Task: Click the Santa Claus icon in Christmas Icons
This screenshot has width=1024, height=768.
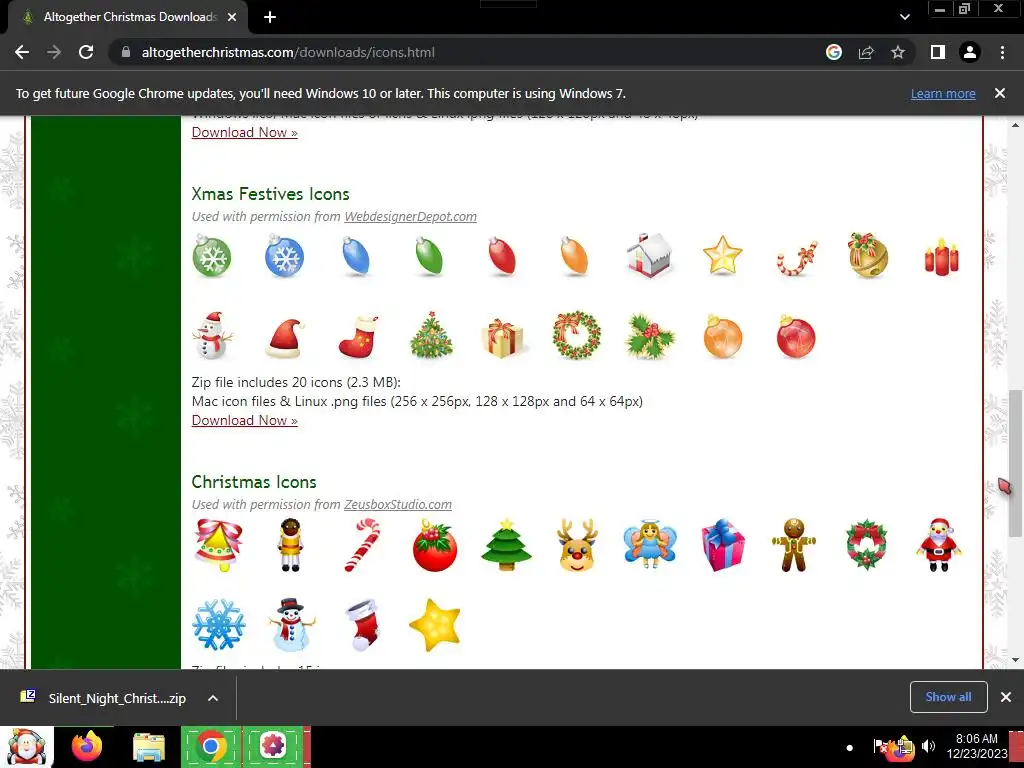Action: [x=939, y=545]
